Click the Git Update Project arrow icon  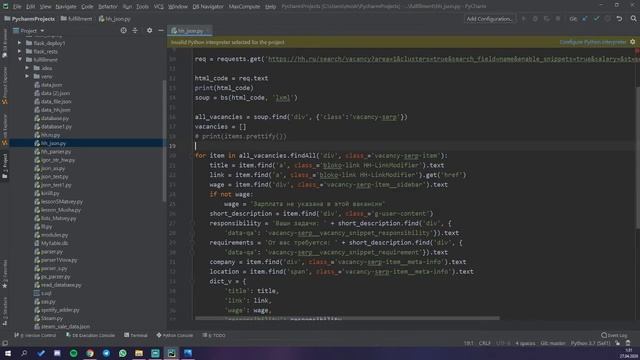(585, 19)
